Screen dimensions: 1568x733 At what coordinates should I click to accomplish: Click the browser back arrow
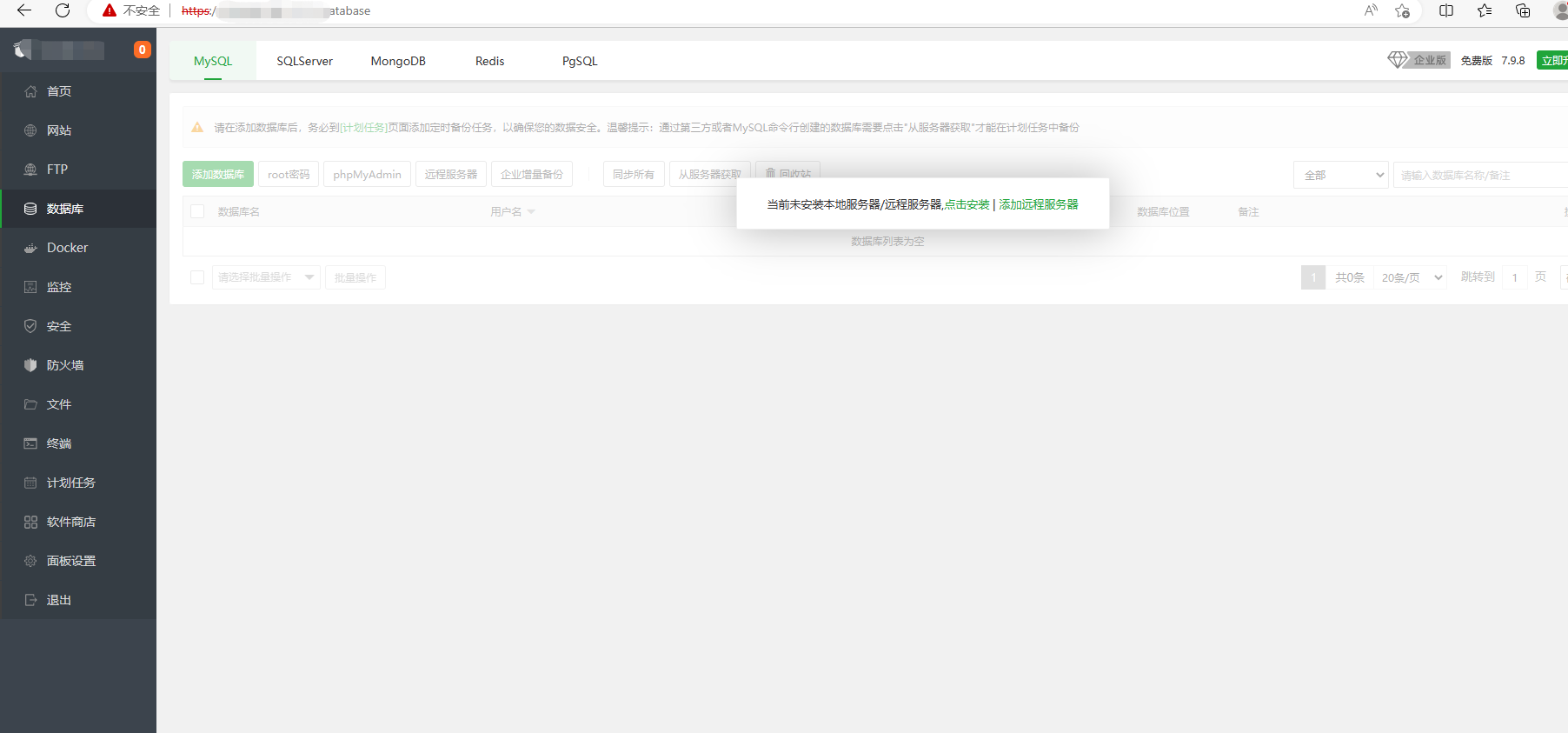point(24,10)
